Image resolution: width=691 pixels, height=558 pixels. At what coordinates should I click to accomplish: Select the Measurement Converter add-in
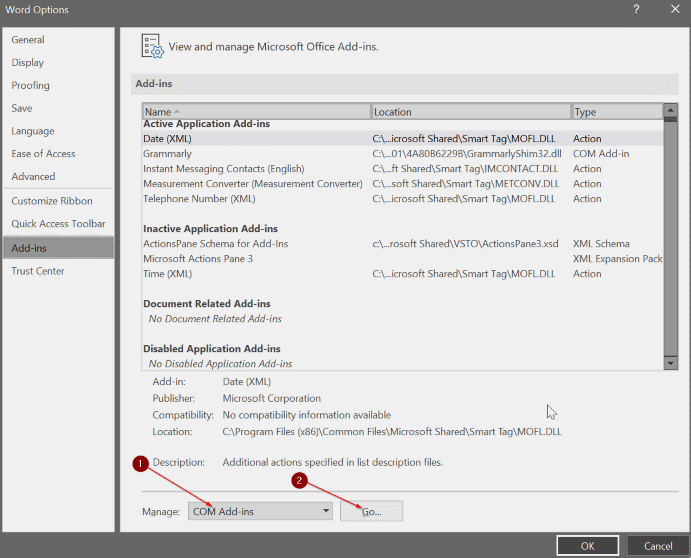(x=252, y=184)
